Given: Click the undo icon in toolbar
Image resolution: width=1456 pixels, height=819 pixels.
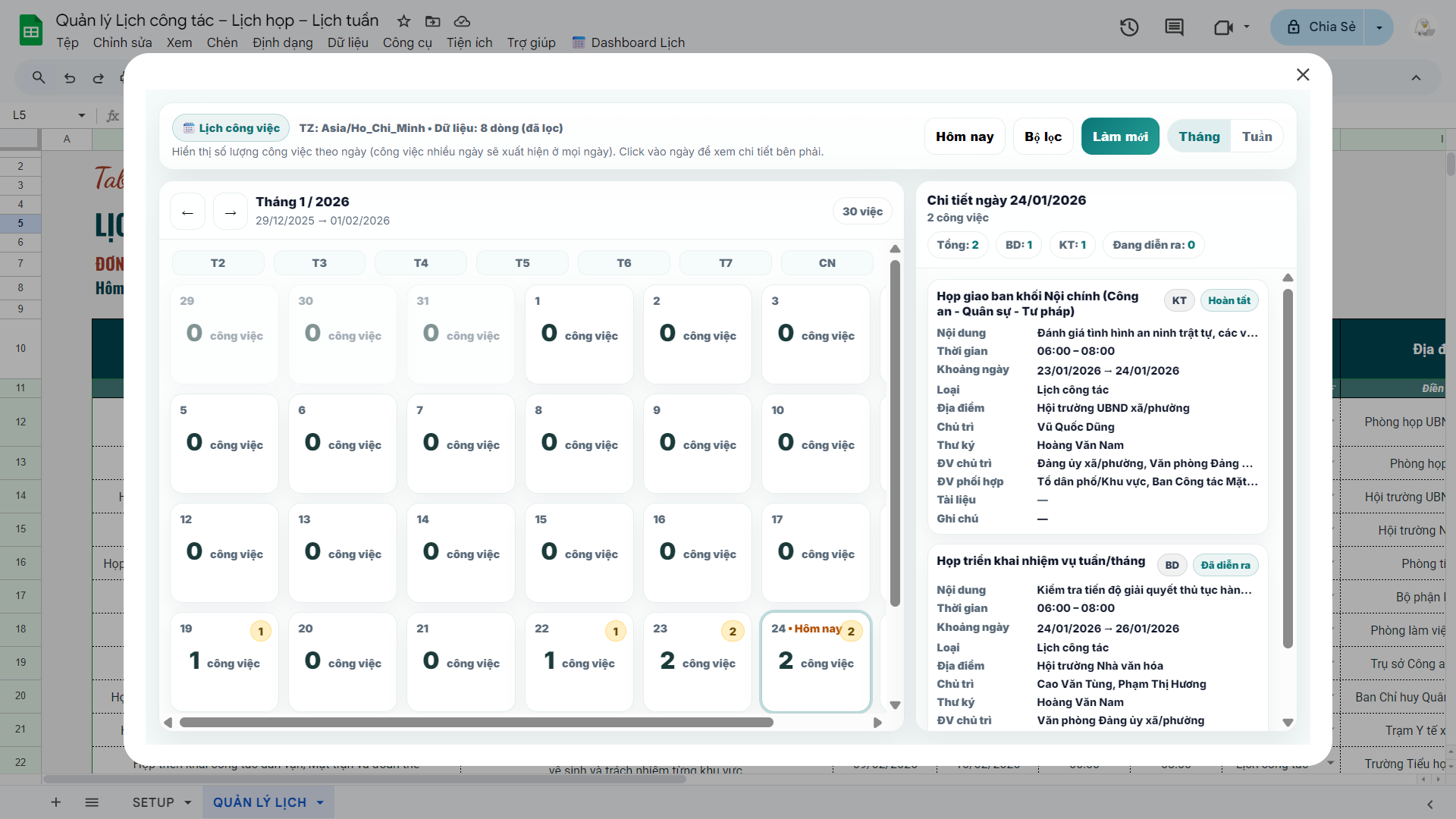Looking at the screenshot, I should click(70, 77).
